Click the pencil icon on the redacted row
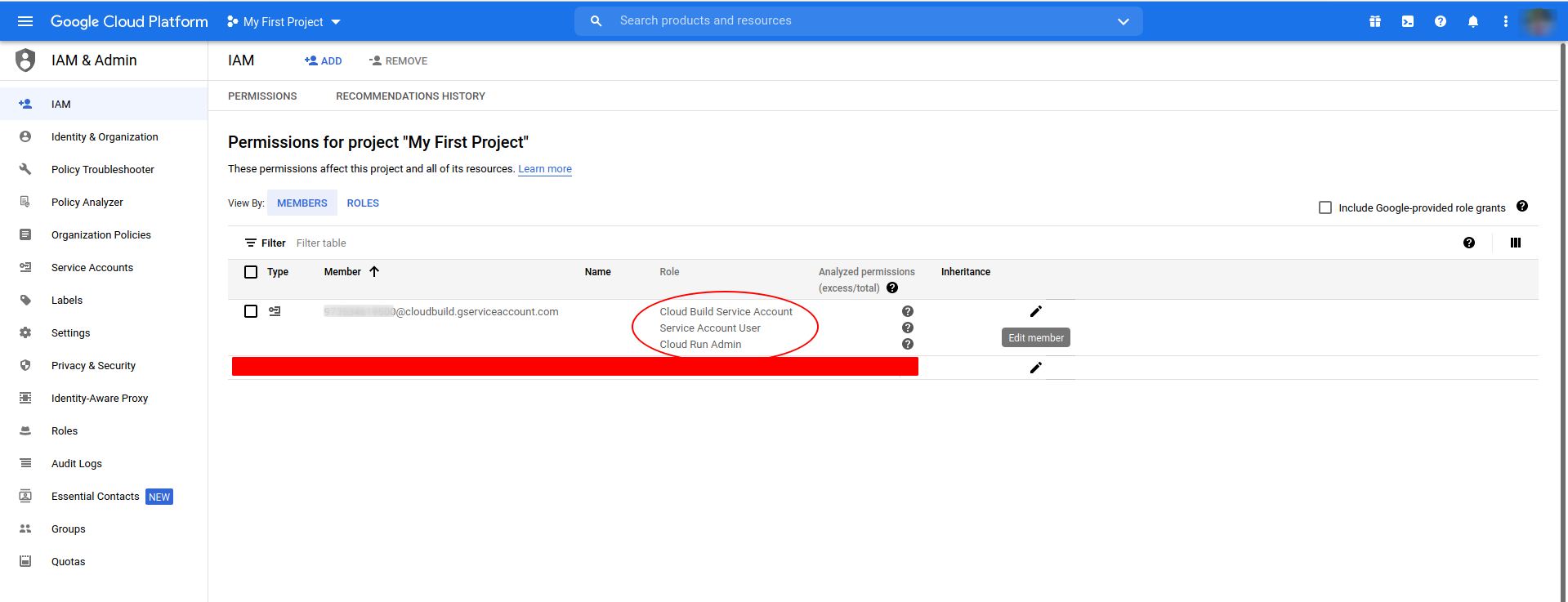 click(1036, 368)
